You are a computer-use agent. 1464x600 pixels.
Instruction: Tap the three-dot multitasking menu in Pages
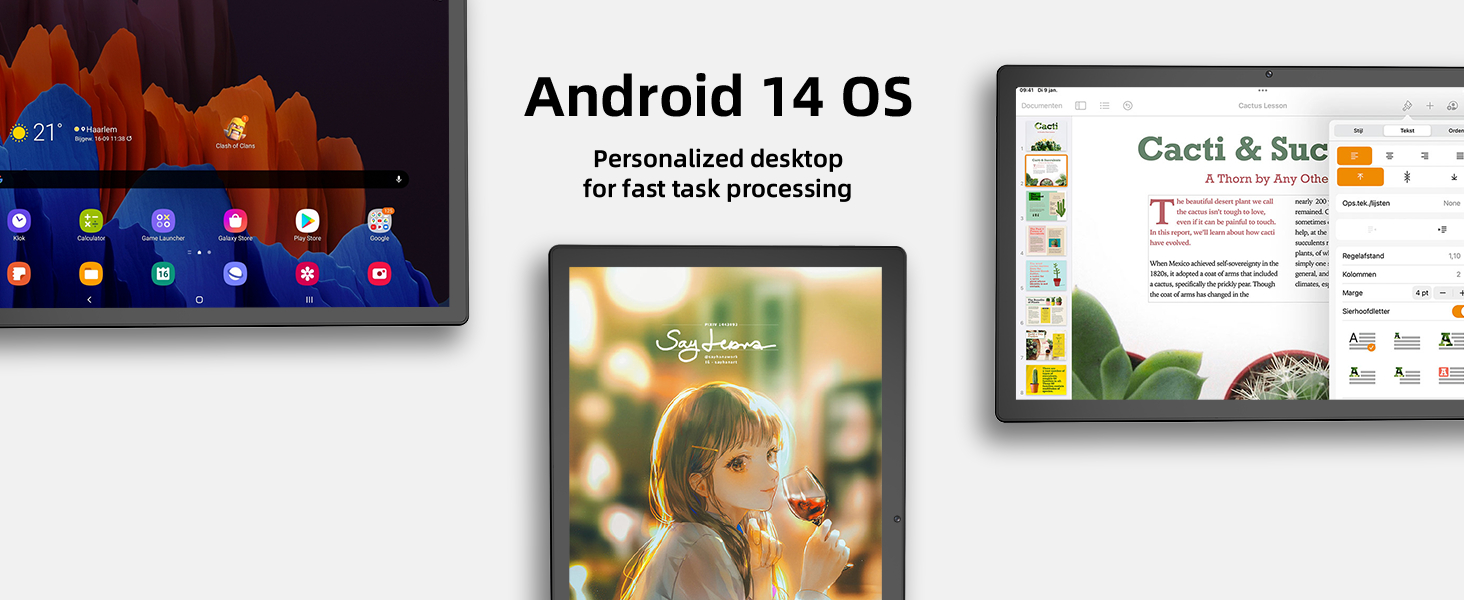pyautogui.click(x=1262, y=90)
